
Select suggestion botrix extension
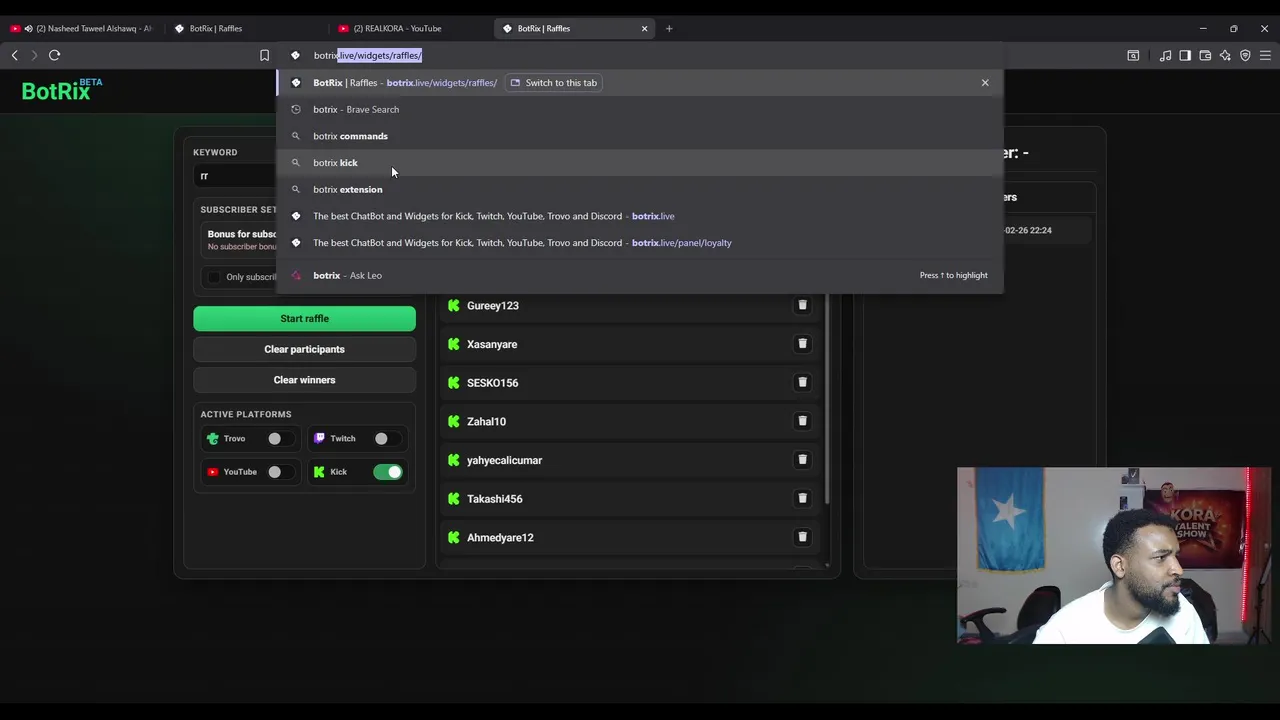tap(640, 189)
